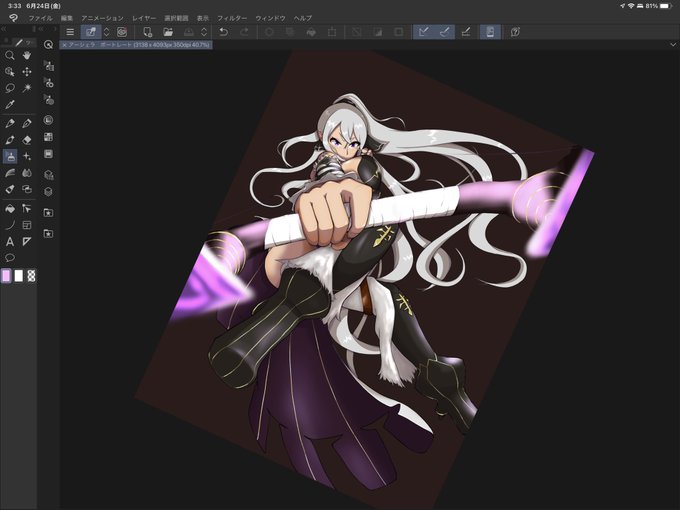
Task: Expand the save options stepper arrows
Action: coord(204,32)
